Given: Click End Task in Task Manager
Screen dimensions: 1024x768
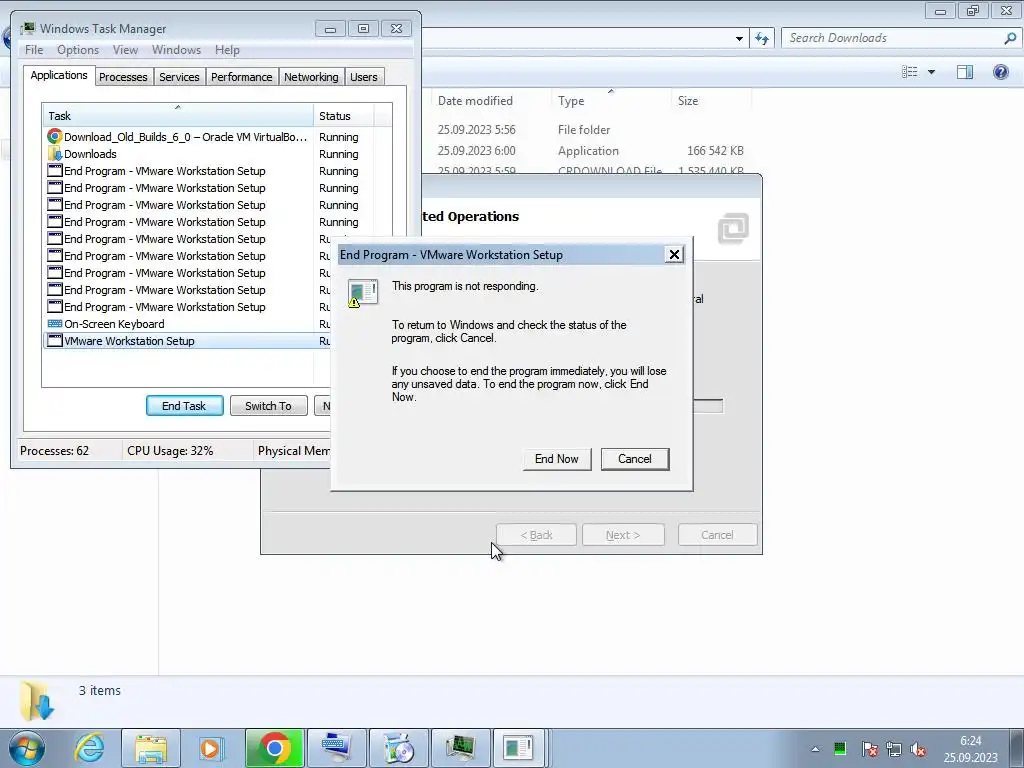Looking at the screenshot, I should pos(184,406).
